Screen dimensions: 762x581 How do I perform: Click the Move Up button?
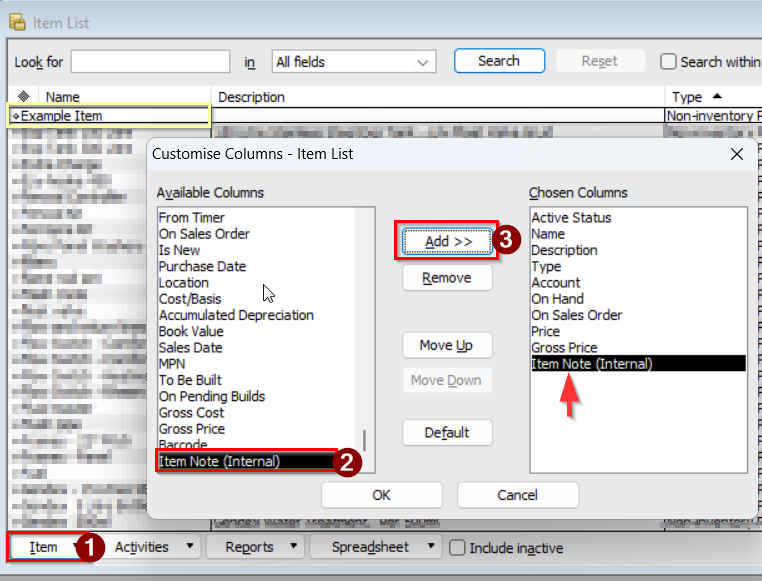pyautogui.click(x=447, y=345)
